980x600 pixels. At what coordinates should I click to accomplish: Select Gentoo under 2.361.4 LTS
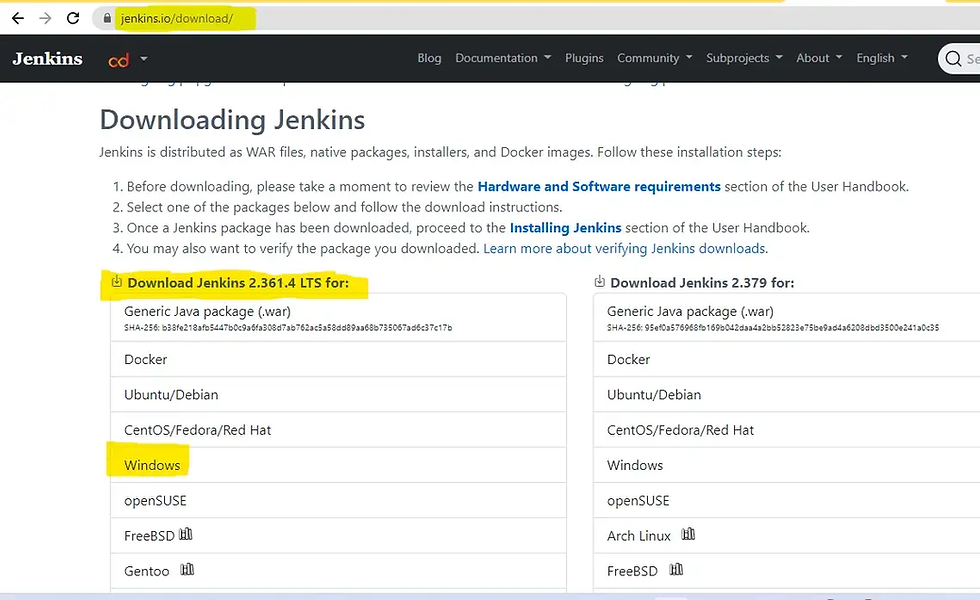click(338, 571)
